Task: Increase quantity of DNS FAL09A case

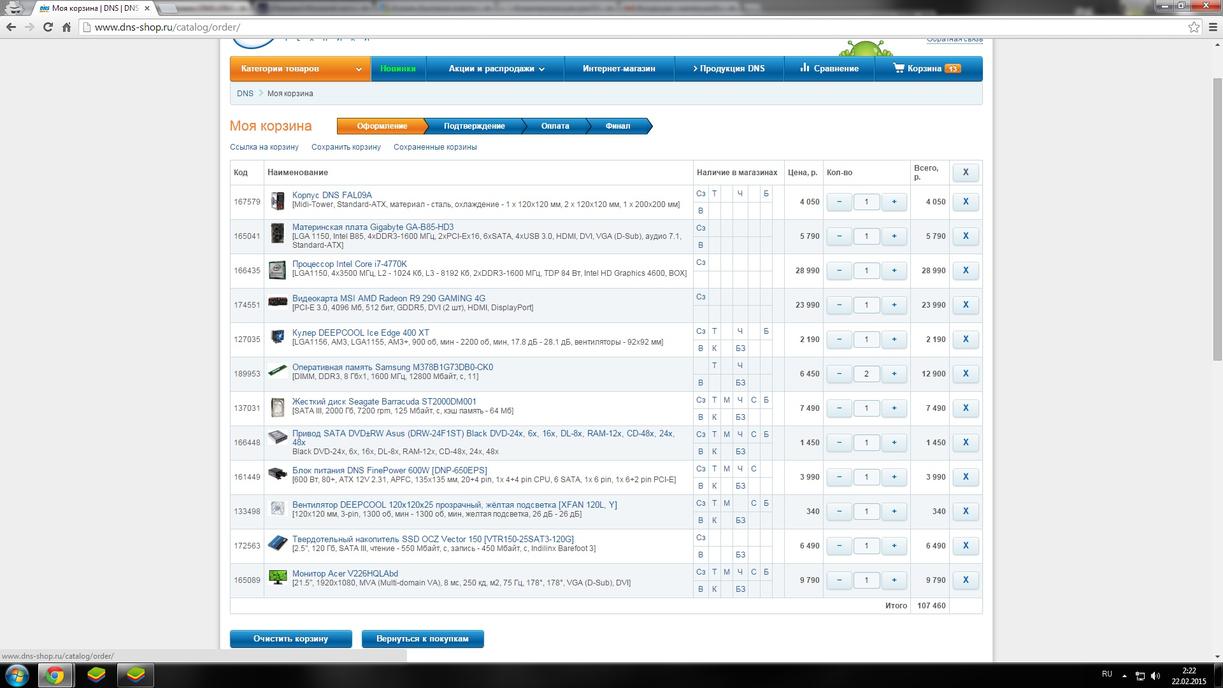Action: (x=893, y=202)
